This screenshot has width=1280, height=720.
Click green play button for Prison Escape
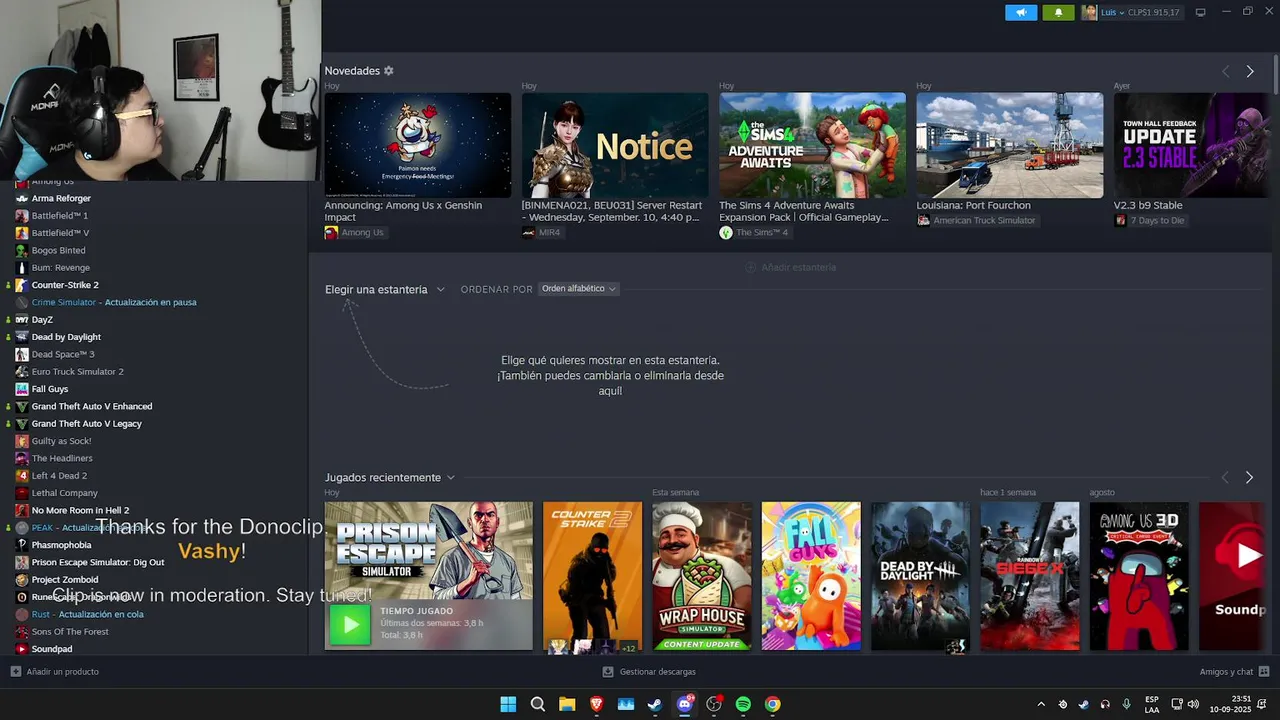pos(350,626)
